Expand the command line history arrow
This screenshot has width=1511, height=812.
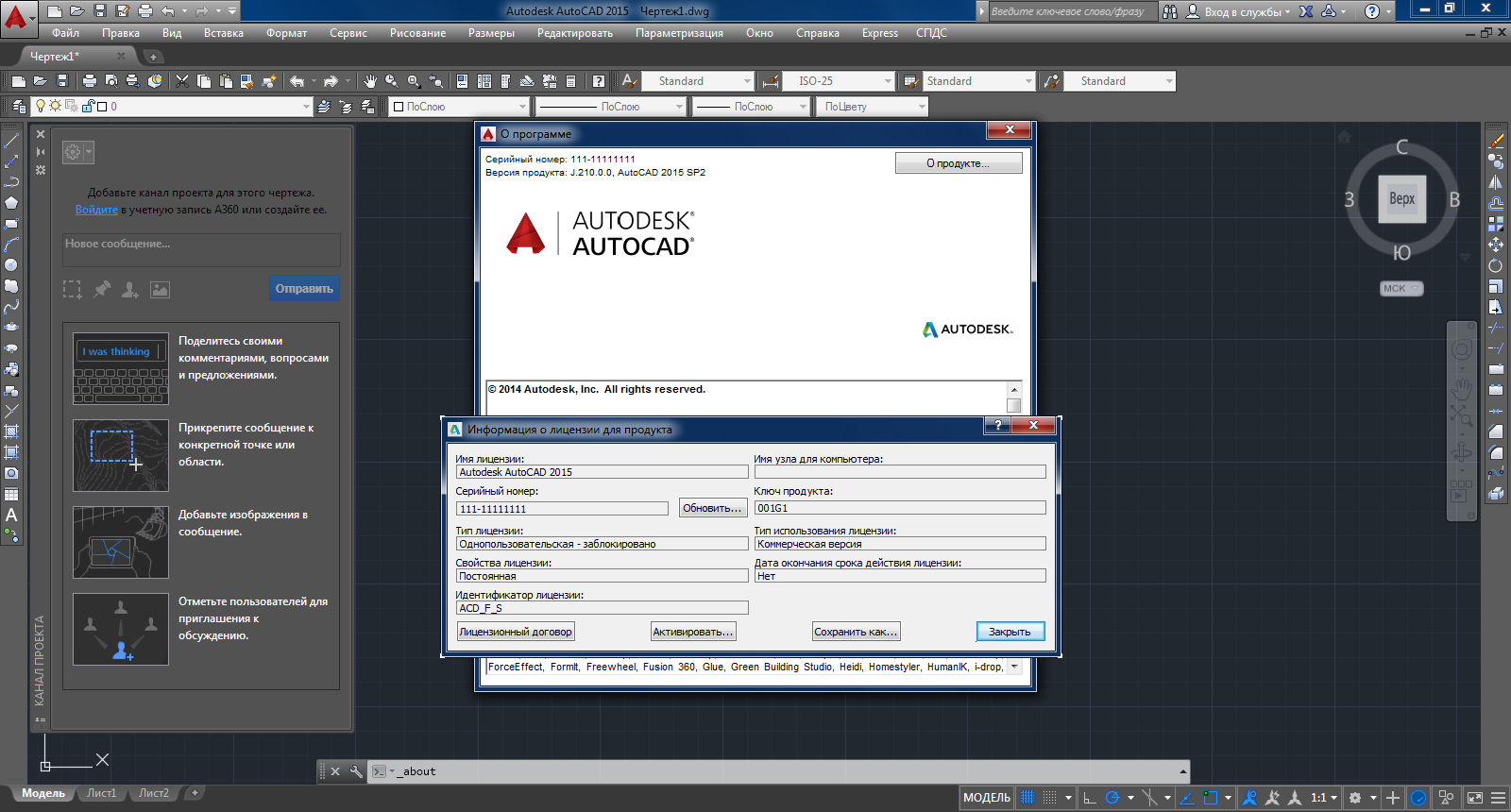pyautogui.click(x=1181, y=771)
